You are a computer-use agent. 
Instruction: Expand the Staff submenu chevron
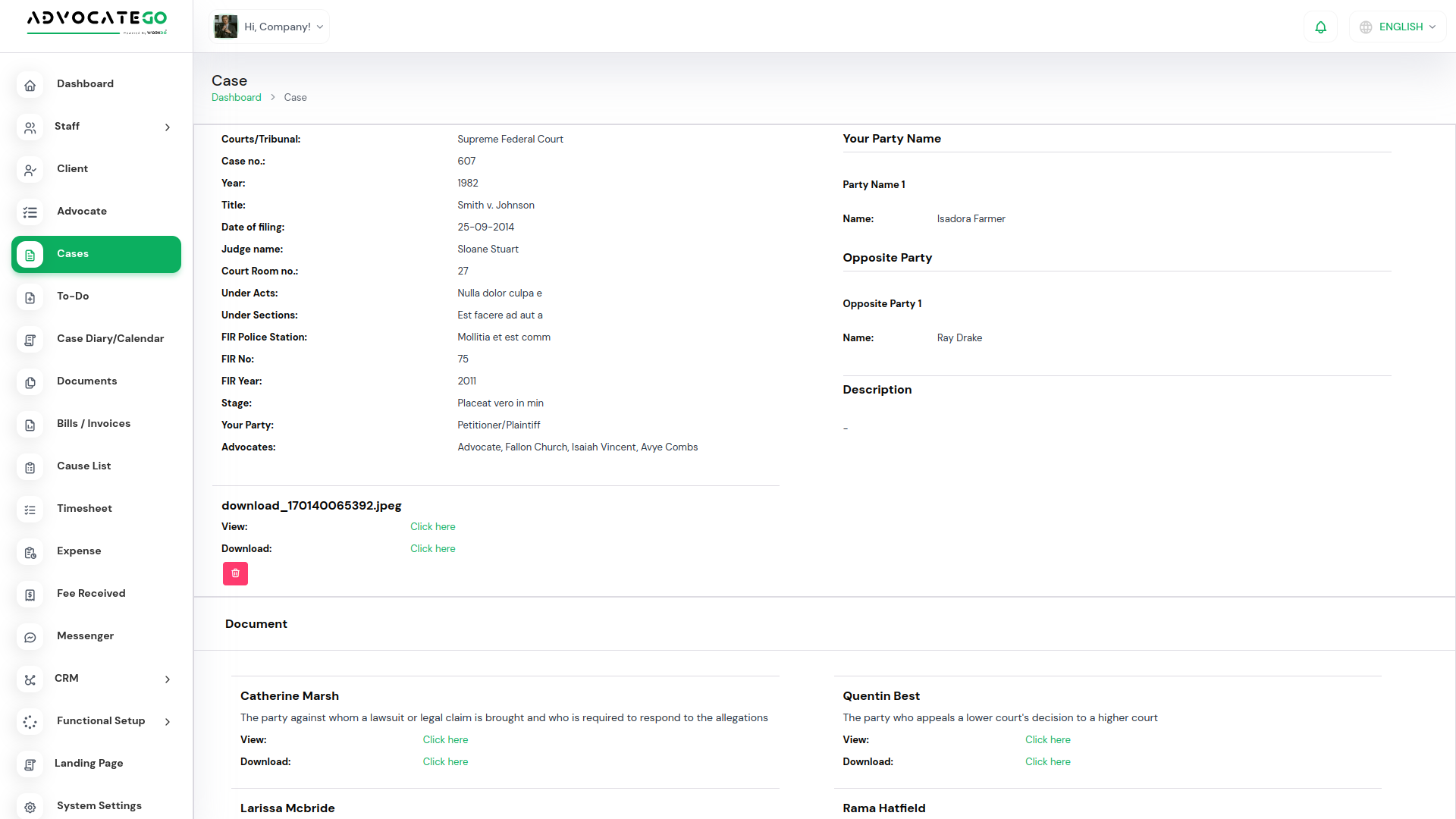click(168, 127)
